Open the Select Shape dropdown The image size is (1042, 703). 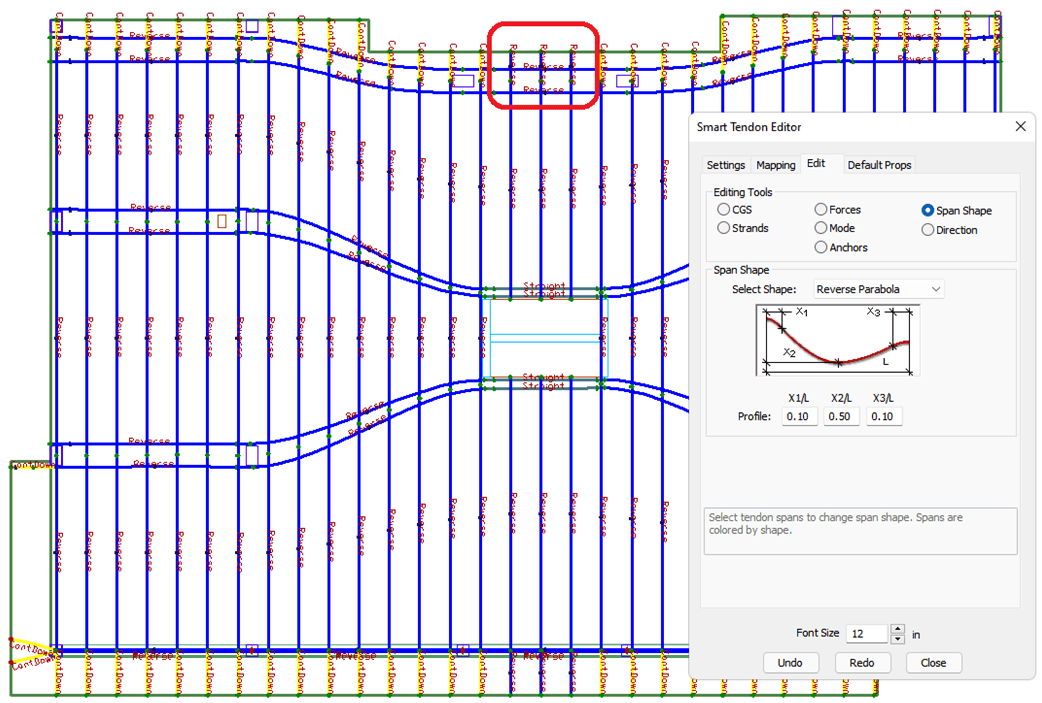[x=879, y=289]
